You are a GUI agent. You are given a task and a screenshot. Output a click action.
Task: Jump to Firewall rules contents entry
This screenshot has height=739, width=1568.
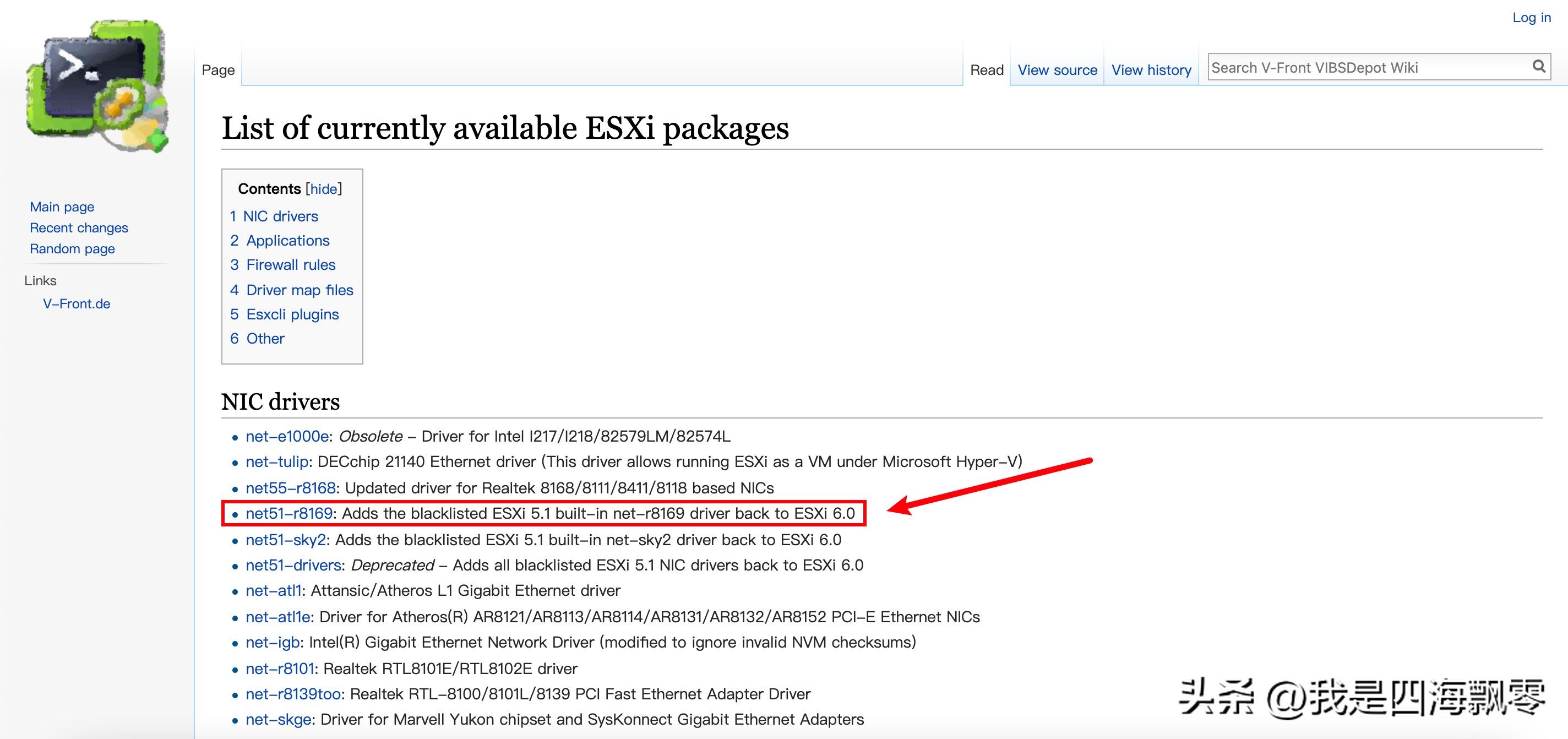tap(290, 265)
